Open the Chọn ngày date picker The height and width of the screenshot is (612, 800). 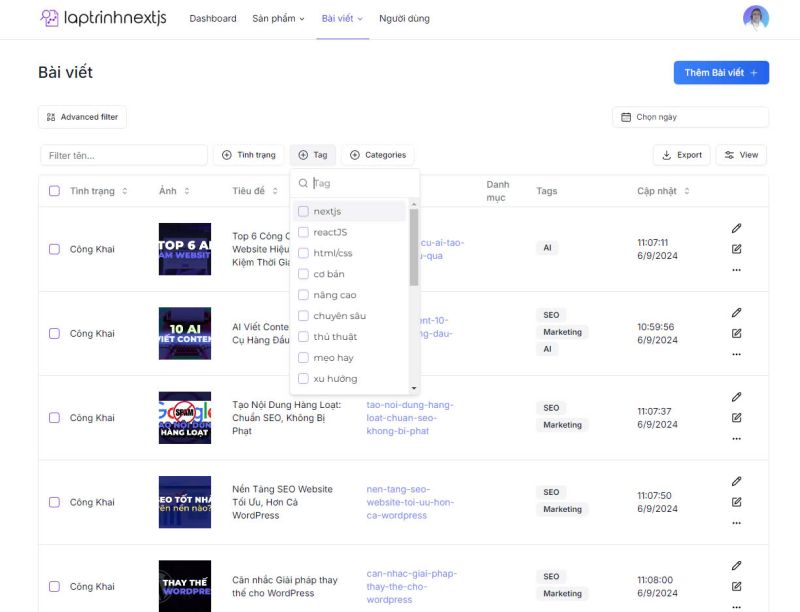coord(690,117)
